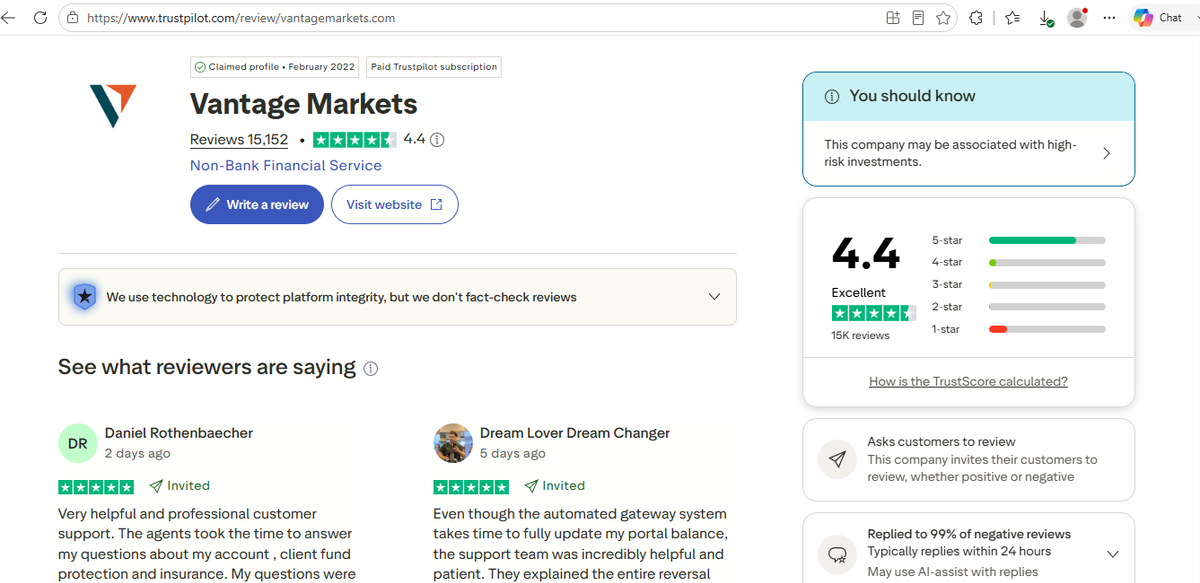Open immersive reader icon in address bar
Screen dimensions: 1200x583
click(918, 18)
